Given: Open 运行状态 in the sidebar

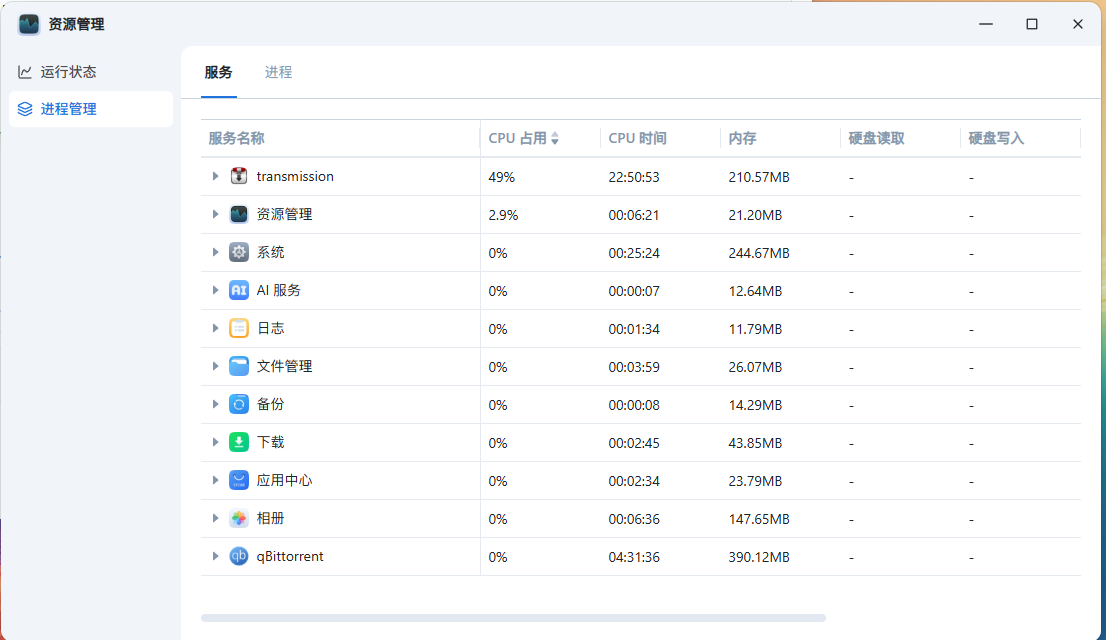Looking at the screenshot, I should pos(68,72).
